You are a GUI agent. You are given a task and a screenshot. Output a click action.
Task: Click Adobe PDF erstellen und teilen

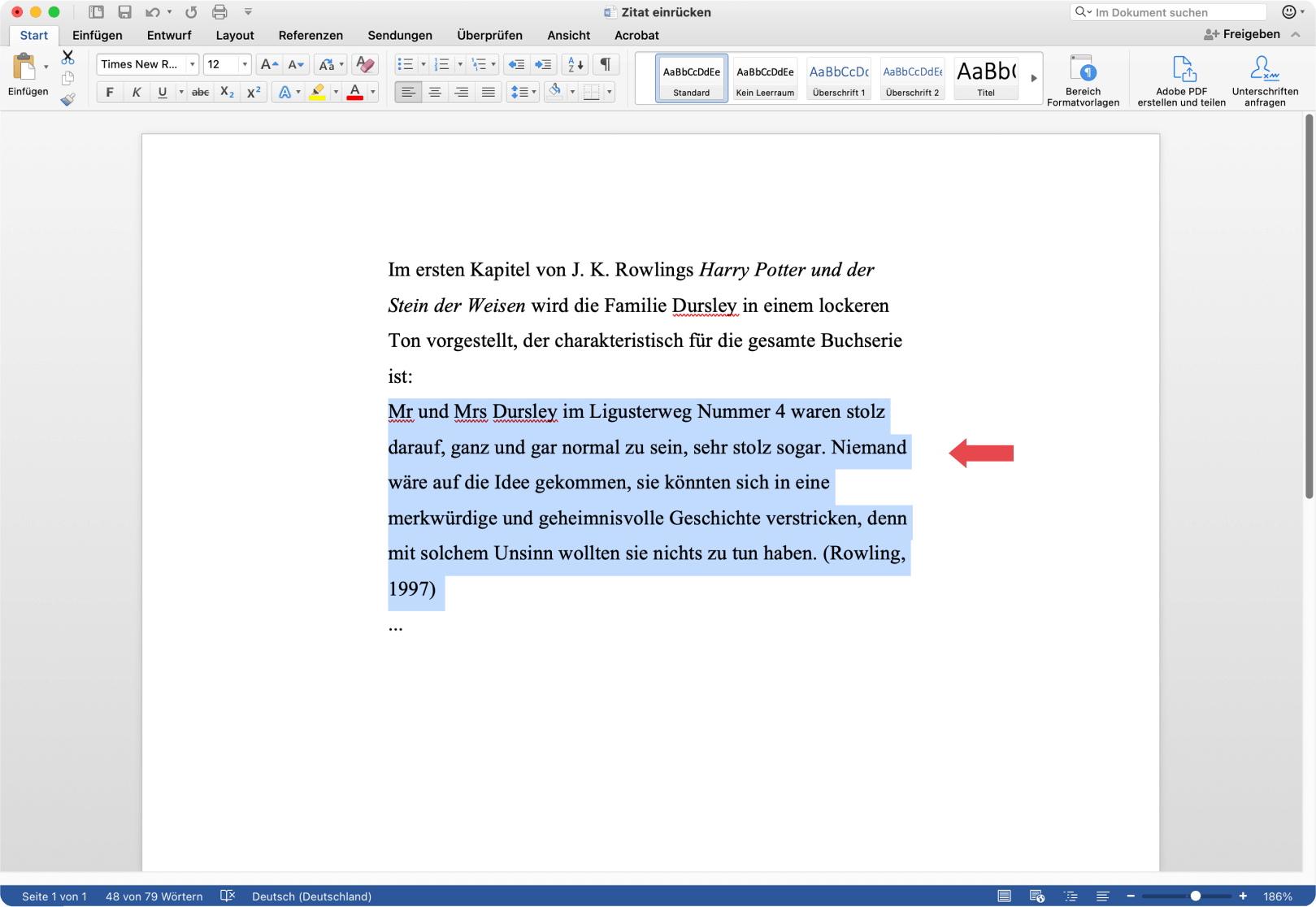1181,80
